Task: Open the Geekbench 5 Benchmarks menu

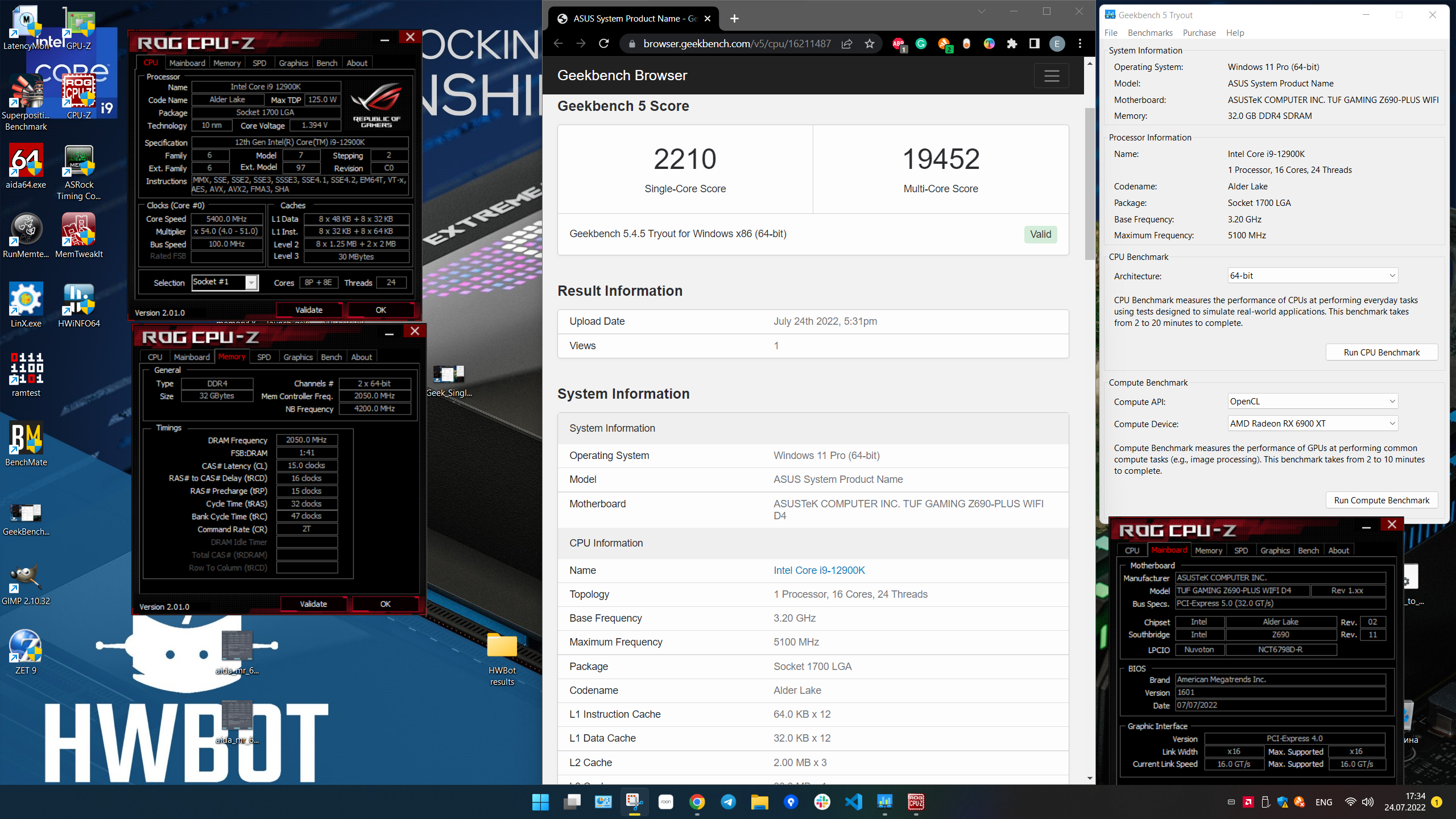Action: pos(1150,33)
